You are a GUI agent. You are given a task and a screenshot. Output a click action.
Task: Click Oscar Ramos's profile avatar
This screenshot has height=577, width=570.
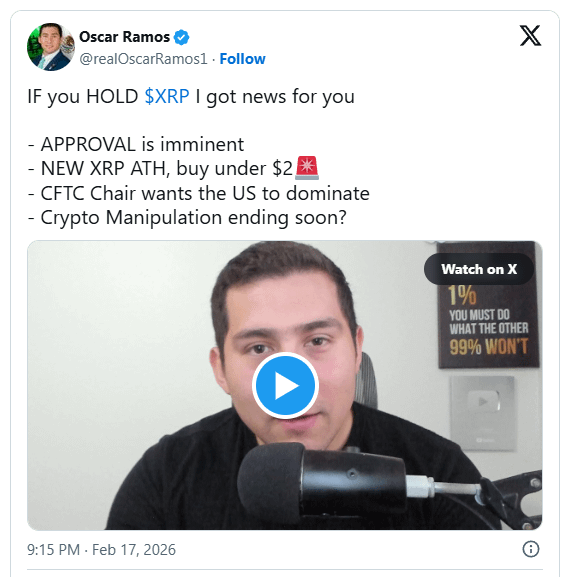point(51,47)
